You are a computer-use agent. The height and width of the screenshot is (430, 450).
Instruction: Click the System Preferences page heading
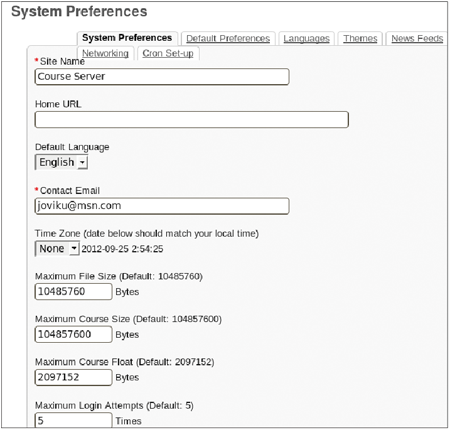(79, 12)
